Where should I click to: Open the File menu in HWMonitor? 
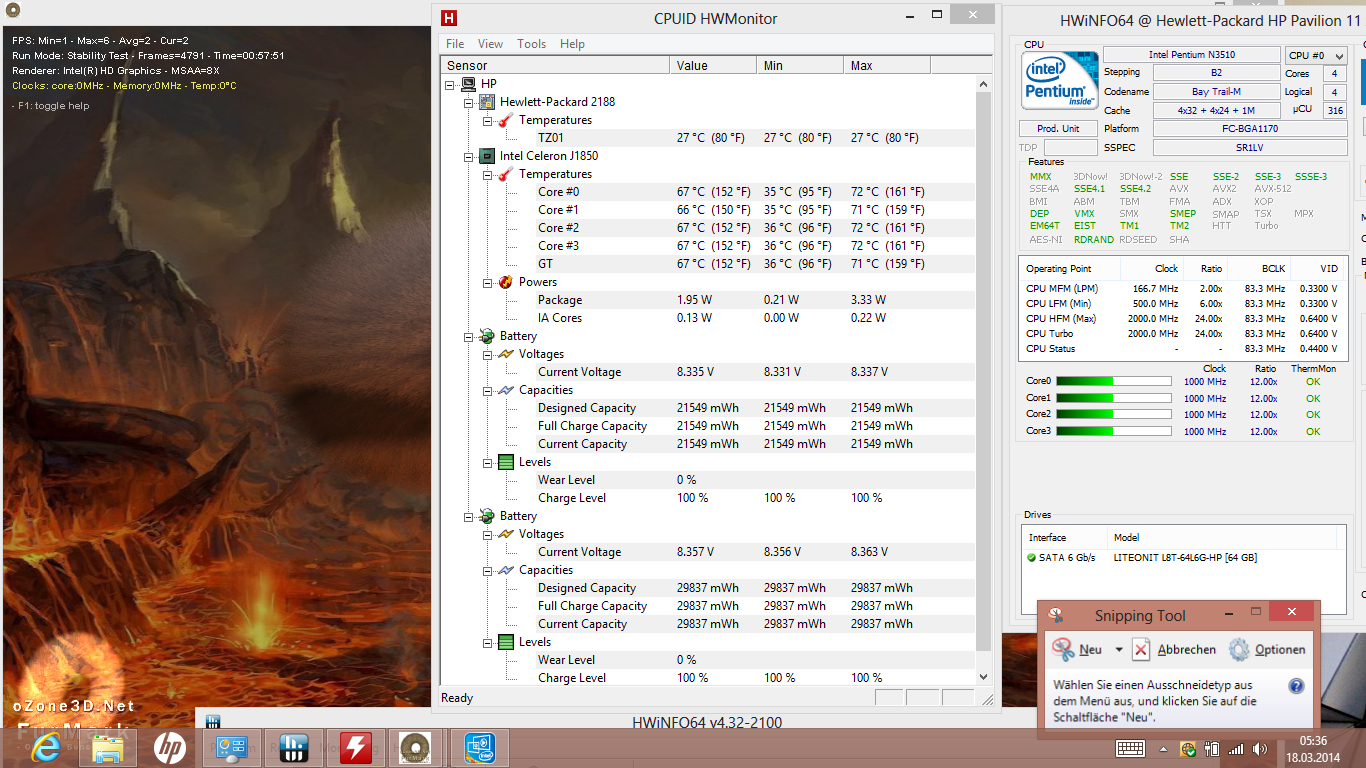point(455,44)
